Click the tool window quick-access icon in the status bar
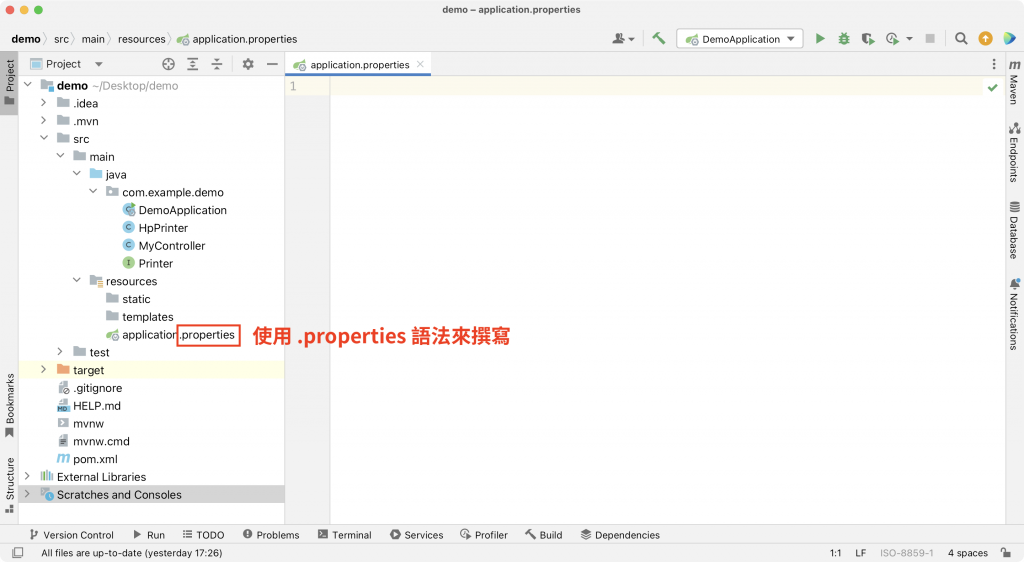The width and height of the screenshot is (1024, 562). (x=18, y=553)
